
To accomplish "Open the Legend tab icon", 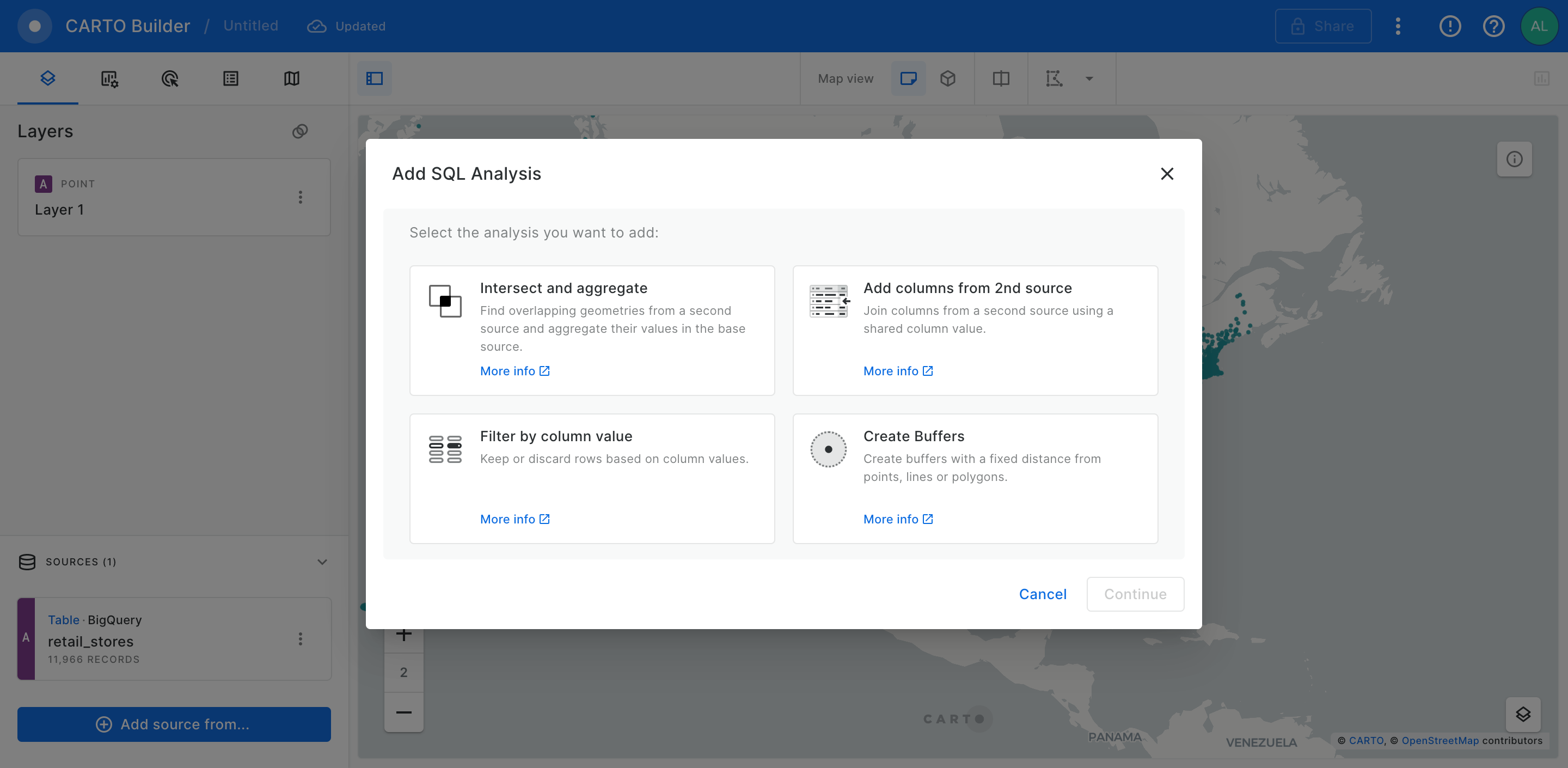I will coord(231,78).
